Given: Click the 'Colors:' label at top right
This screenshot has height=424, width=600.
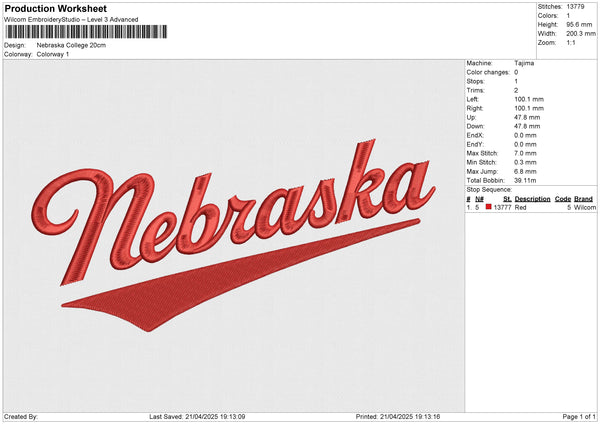Looking at the screenshot, I should [x=548, y=16].
